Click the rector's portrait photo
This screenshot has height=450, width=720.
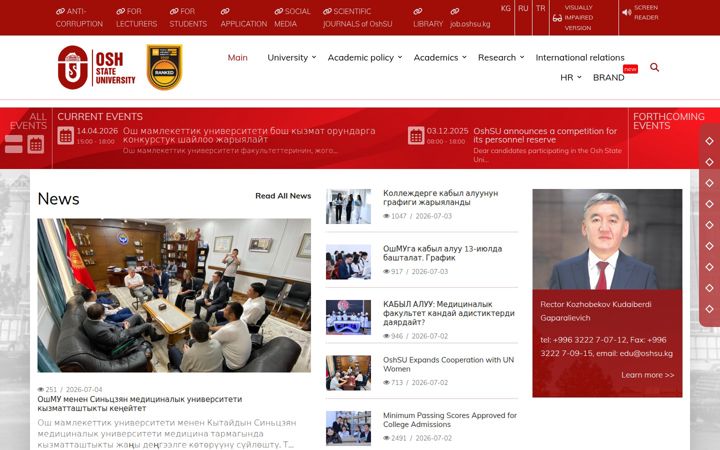[607, 239]
